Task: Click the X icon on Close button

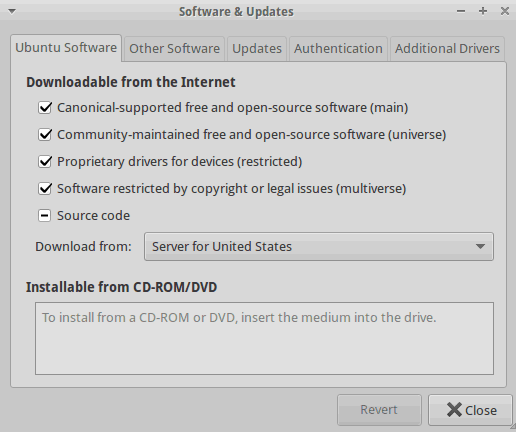Action: (x=454, y=410)
